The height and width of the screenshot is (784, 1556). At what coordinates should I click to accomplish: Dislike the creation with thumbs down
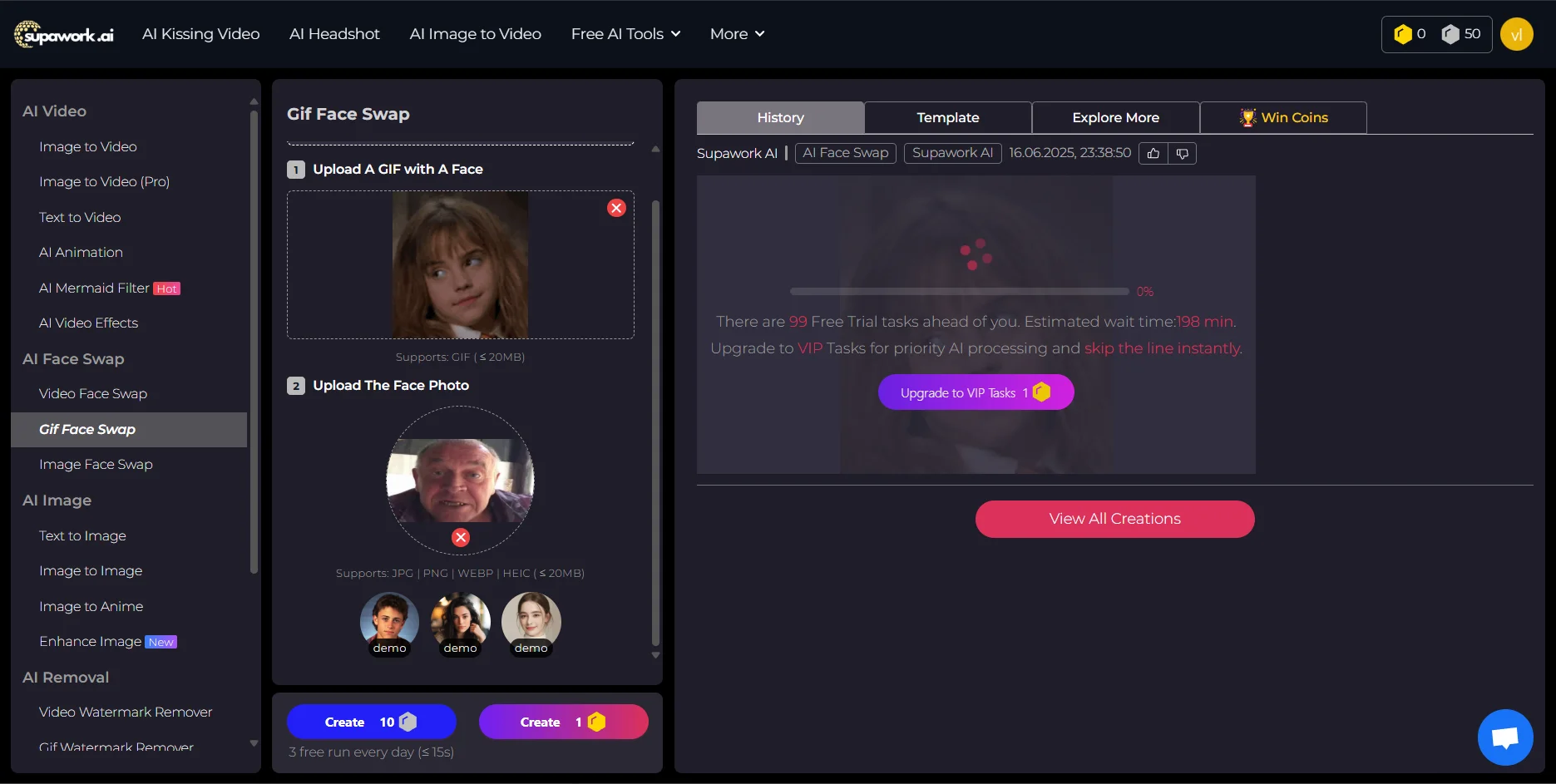coord(1182,153)
